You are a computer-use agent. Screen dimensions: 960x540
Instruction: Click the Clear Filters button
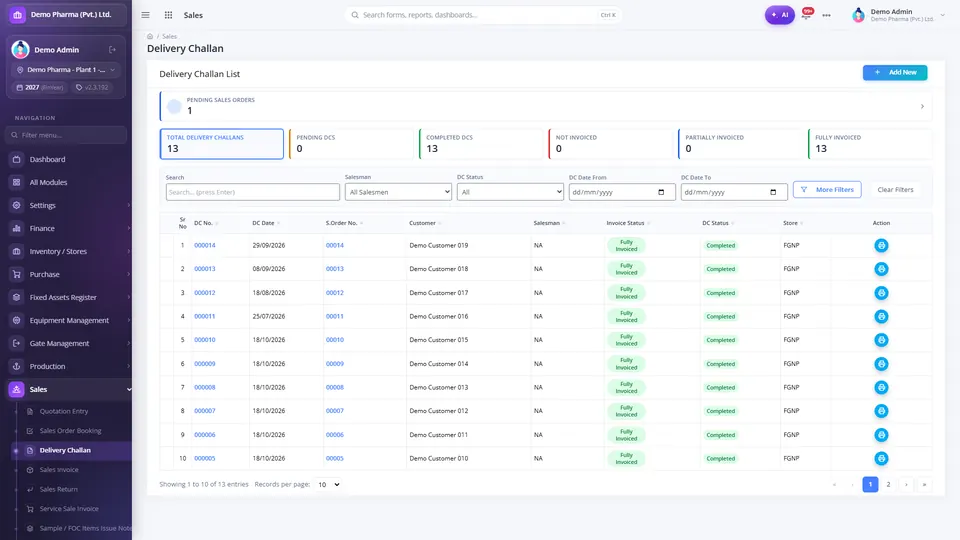point(895,190)
